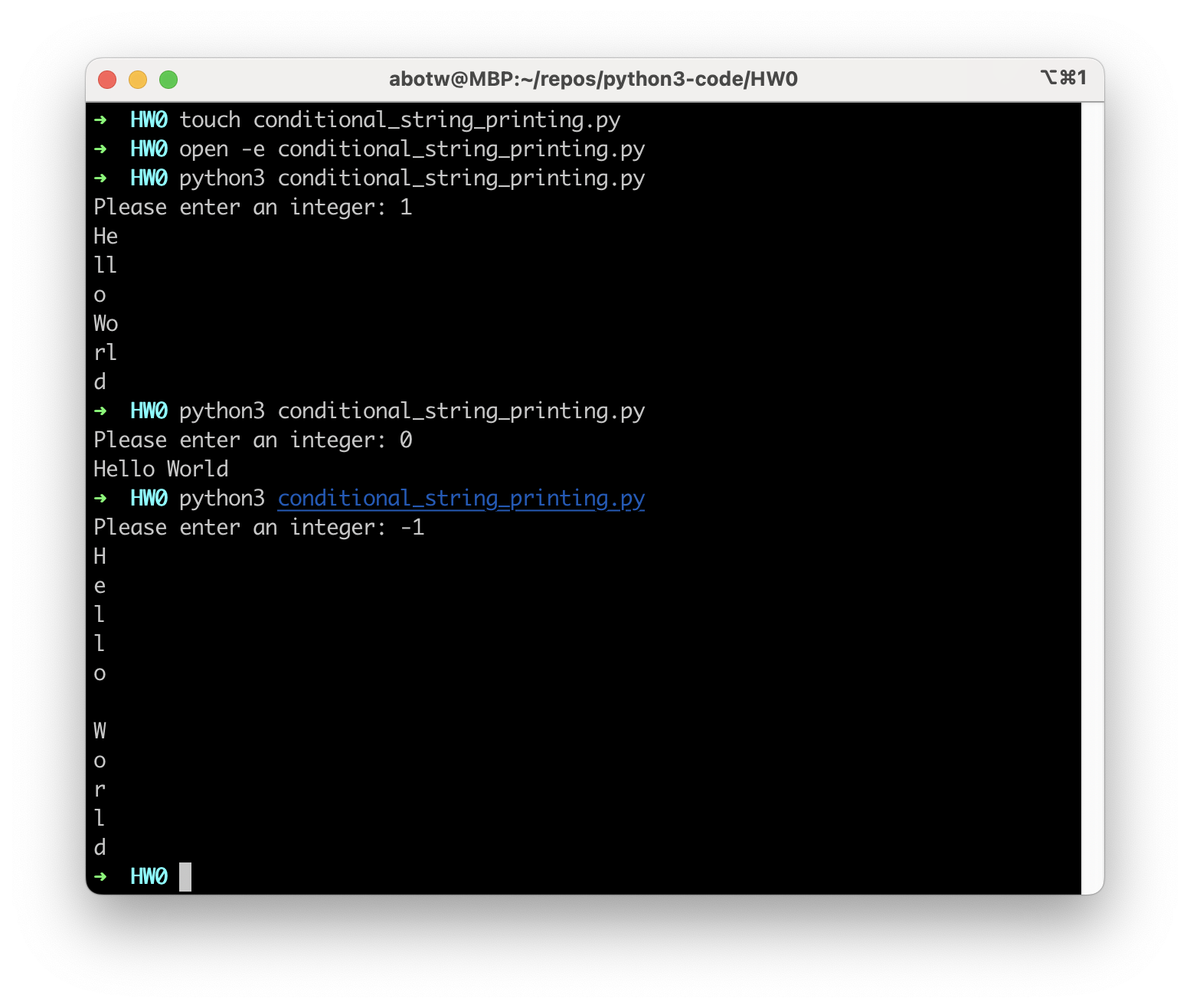The width and height of the screenshot is (1190, 1008).
Task: Click the 'rl' output line
Action: click(106, 353)
